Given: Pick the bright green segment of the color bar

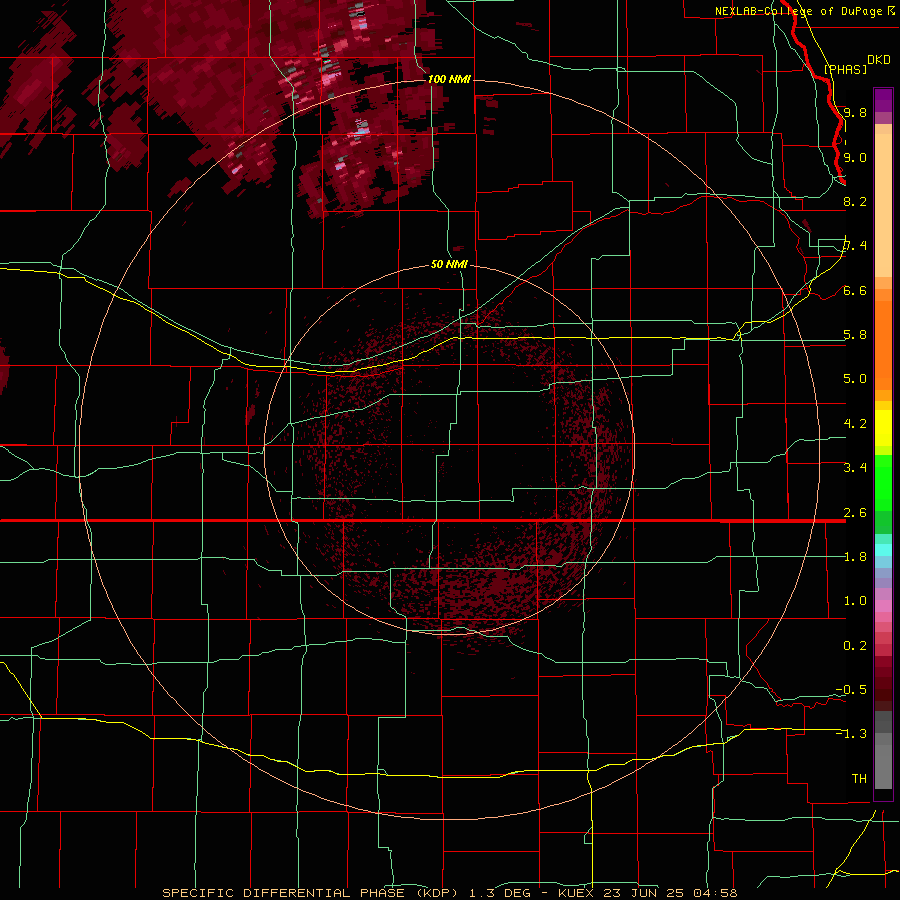Looking at the screenshot, I should click(x=883, y=483).
